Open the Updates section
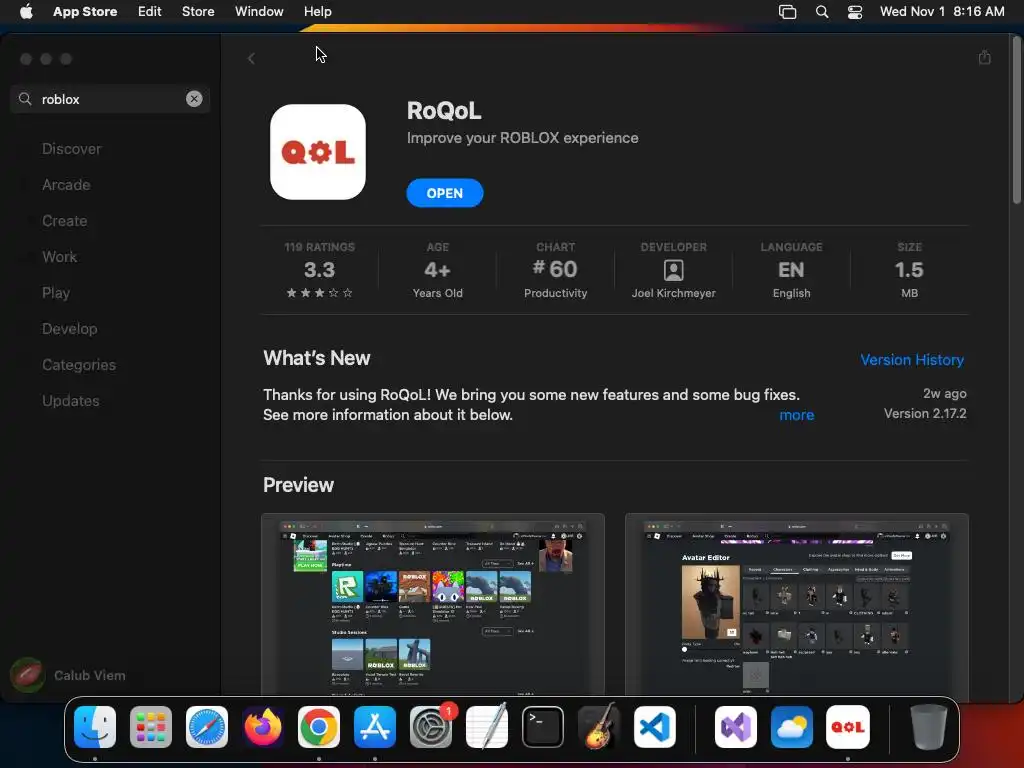The width and height of the screenshot is (1024, 768). (x=71, y=400)
